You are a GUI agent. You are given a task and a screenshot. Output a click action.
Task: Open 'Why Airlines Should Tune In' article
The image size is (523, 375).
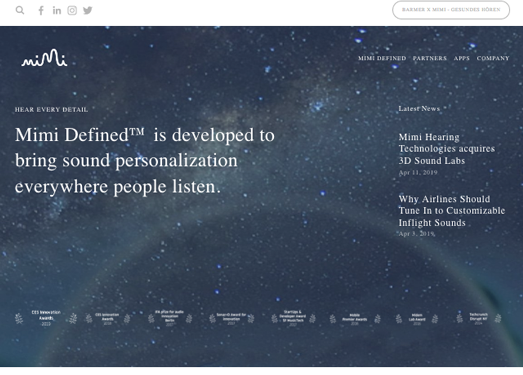click(x=452, y=211)
